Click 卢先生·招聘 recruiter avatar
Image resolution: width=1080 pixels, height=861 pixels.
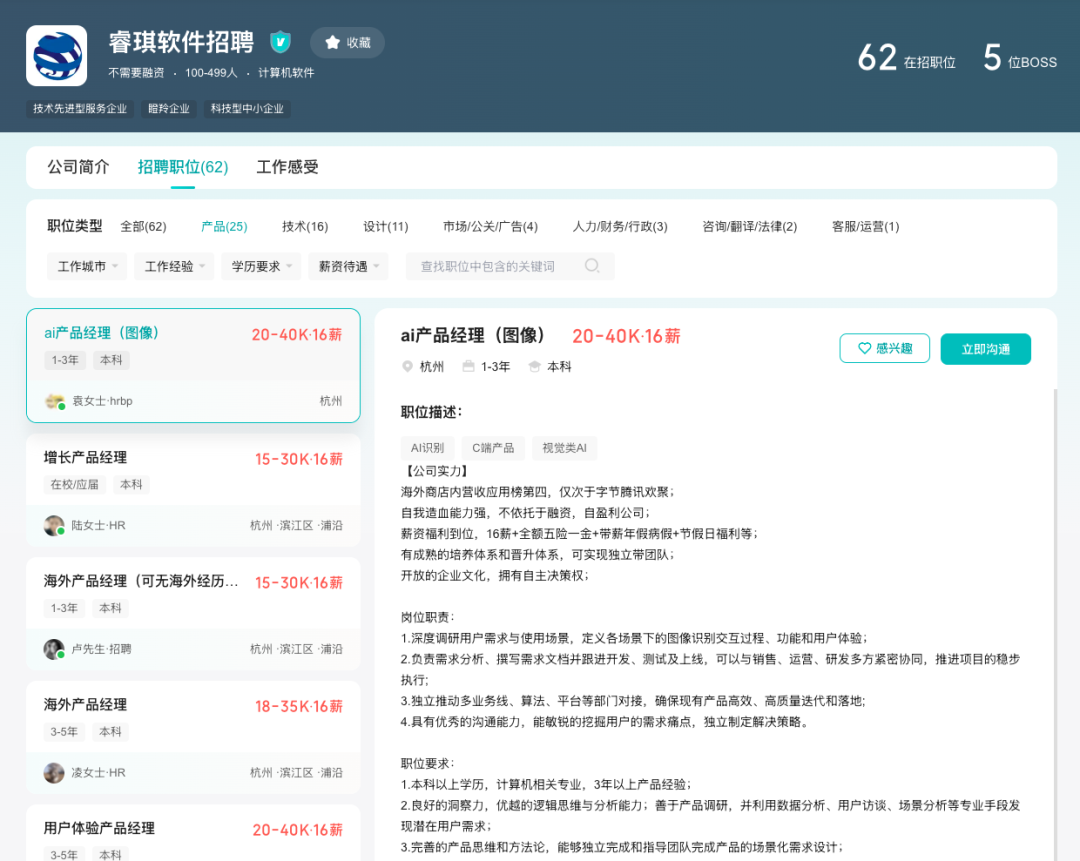[x=54, y=649]
